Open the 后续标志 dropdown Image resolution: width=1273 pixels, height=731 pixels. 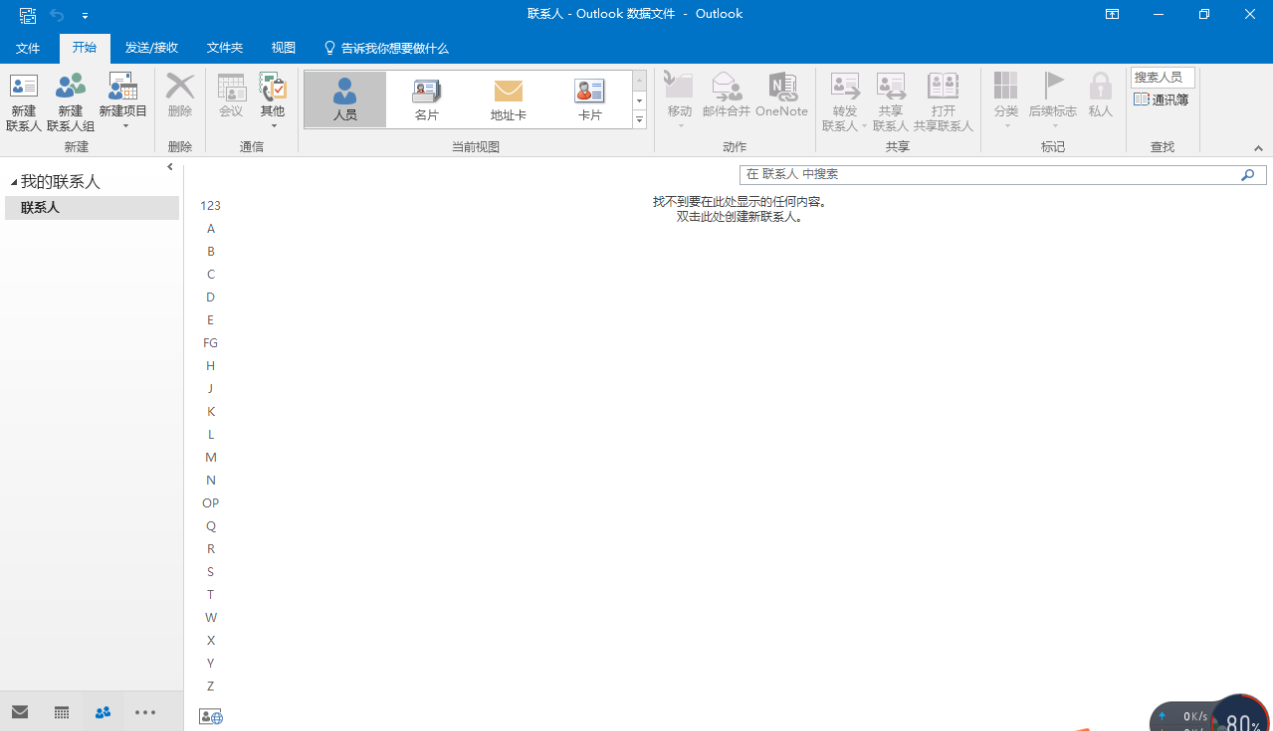[x=1053, y=101]
